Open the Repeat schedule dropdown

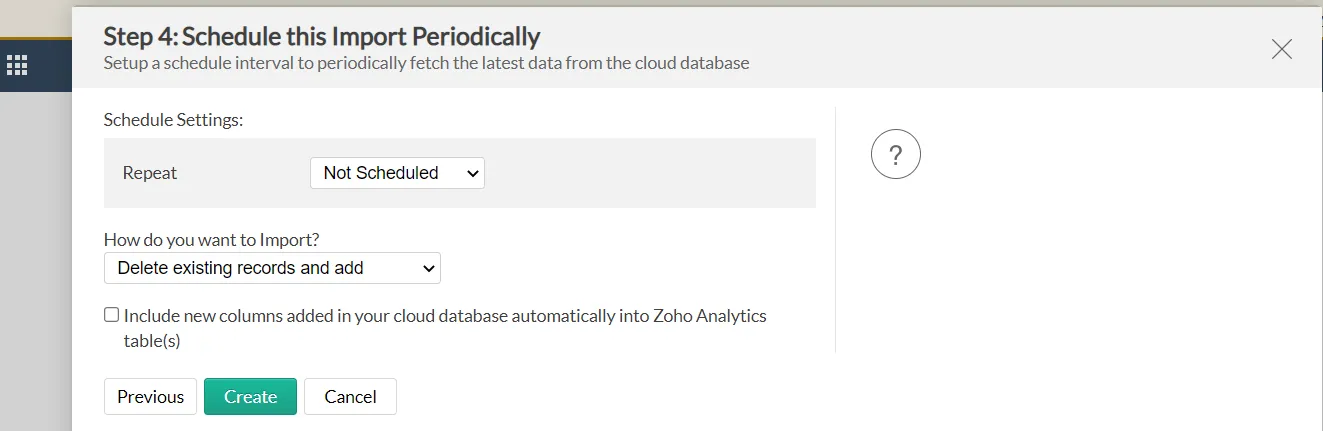[x=396, y=173]
